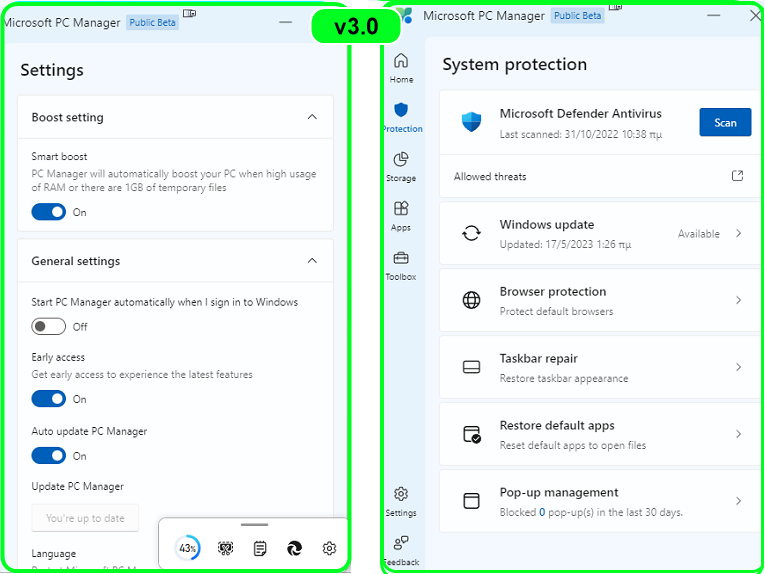765x574 pixels.
Task: Open the Toolbox in sidebar
Action: coord(401,265)
